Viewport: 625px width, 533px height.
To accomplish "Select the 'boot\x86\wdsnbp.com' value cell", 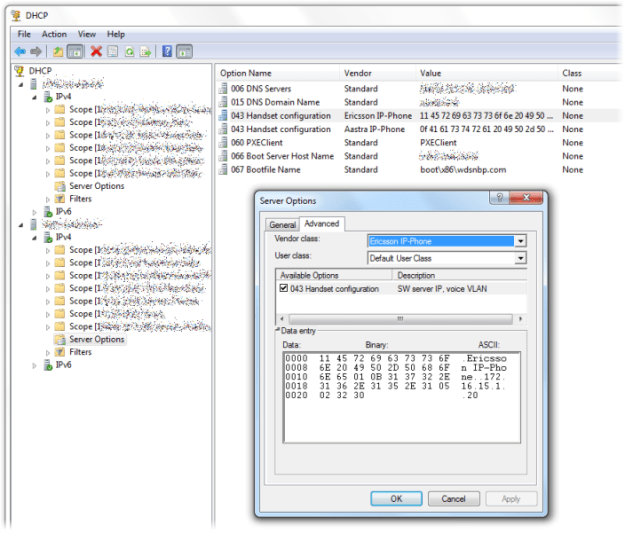I will pos(463,170).
